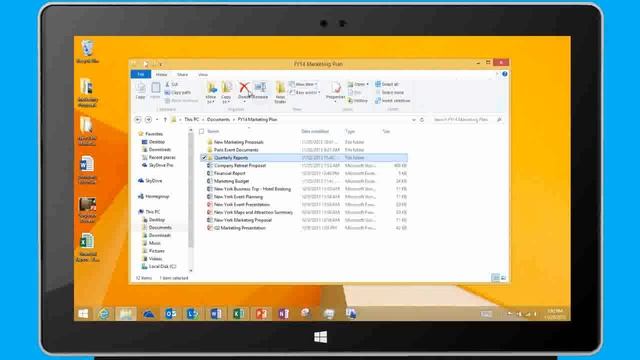Click Select none in the ribbon
640x360 pixels.
(389, 92)
